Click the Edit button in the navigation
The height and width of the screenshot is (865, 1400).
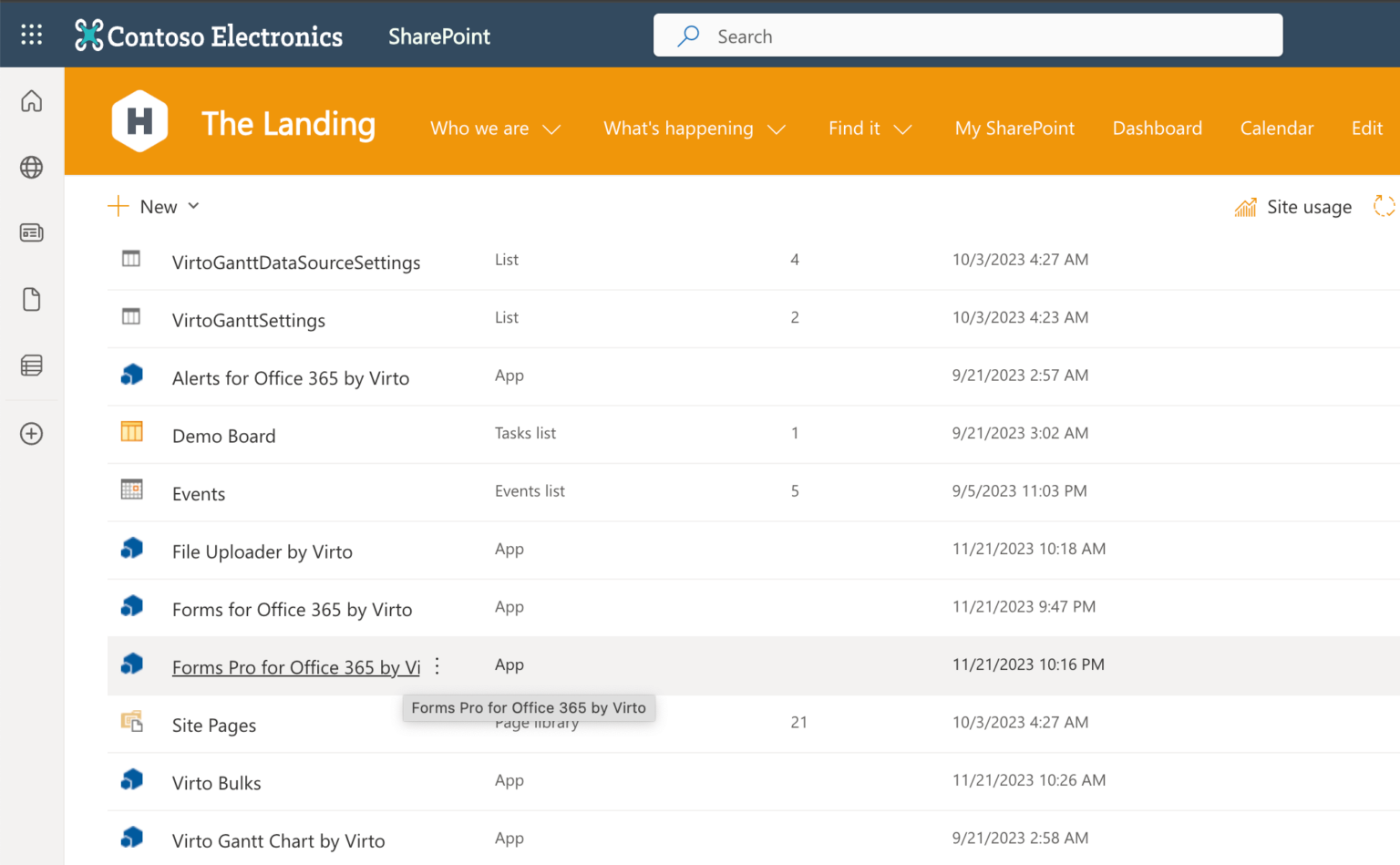(x=1366, y=129)
